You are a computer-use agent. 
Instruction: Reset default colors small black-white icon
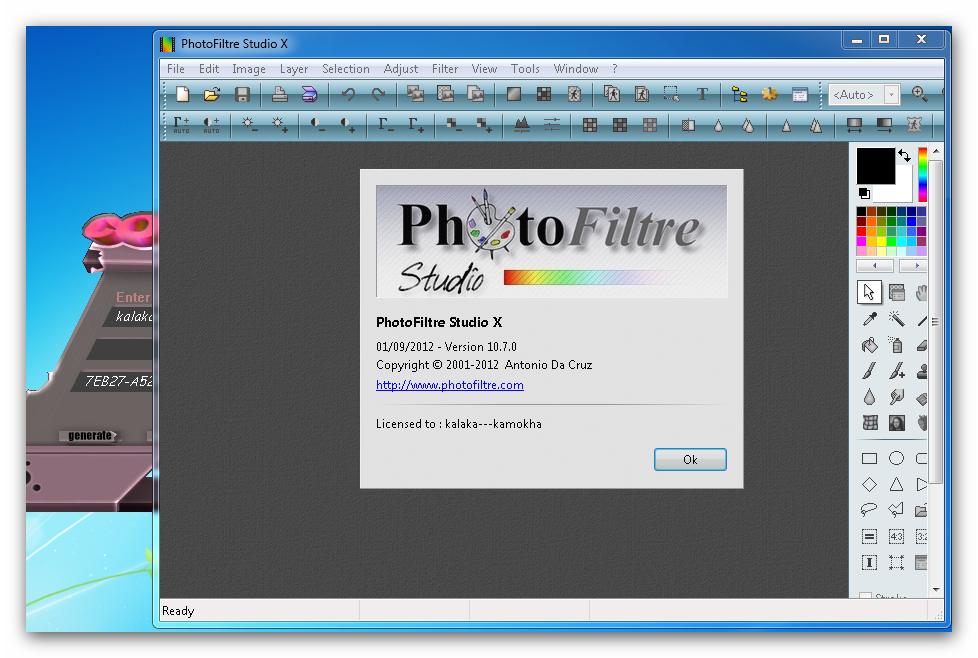coord(864,193)
